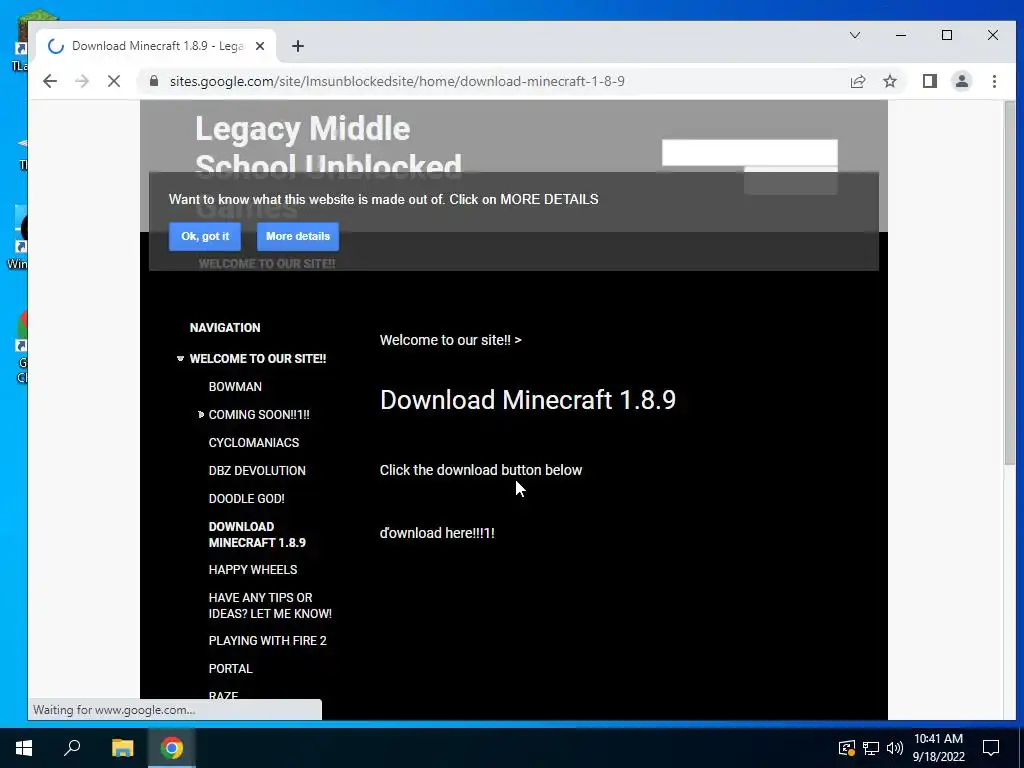Click the address bar URL
The width and height of the screenshot is (1024, 768).
(x=397, y=81)
